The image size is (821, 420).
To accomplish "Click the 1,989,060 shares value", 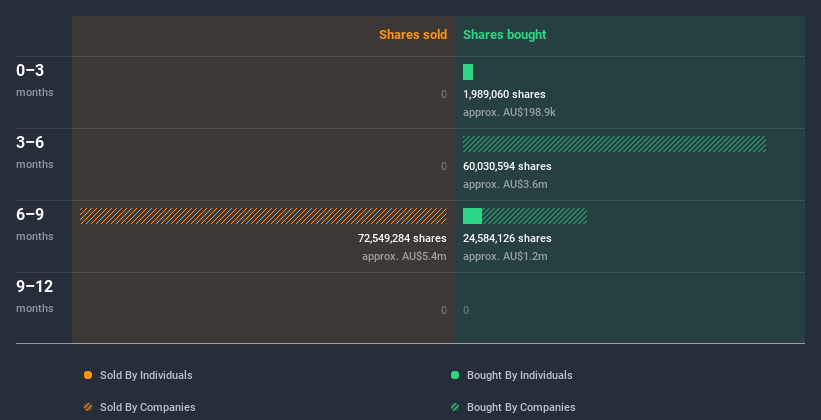I will point(504,94).
